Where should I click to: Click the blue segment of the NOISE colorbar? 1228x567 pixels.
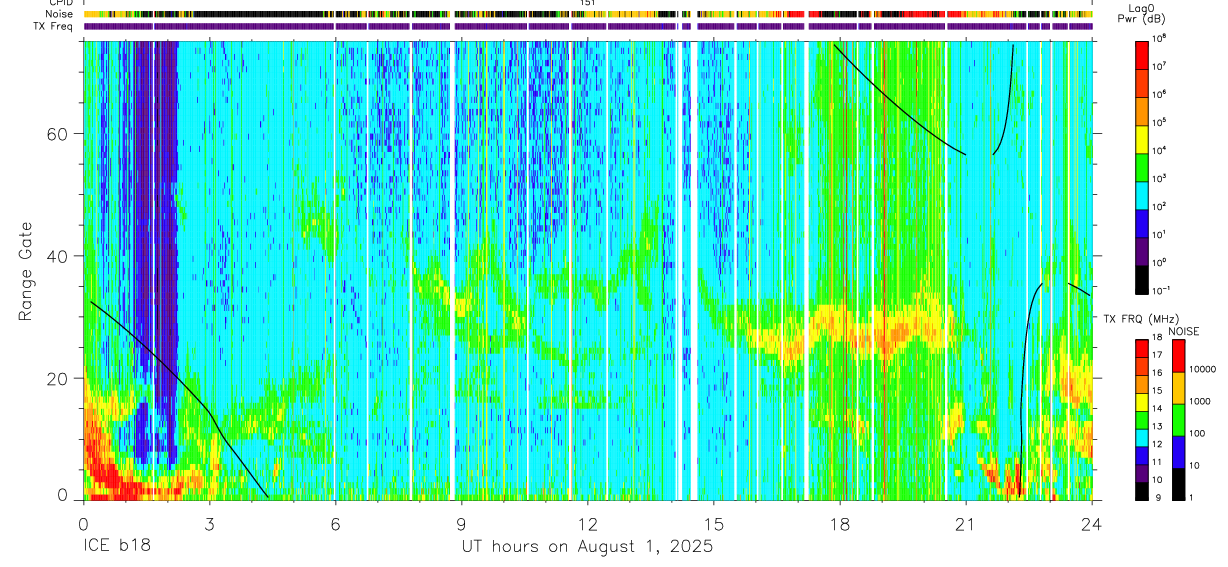coord(1178,451)
